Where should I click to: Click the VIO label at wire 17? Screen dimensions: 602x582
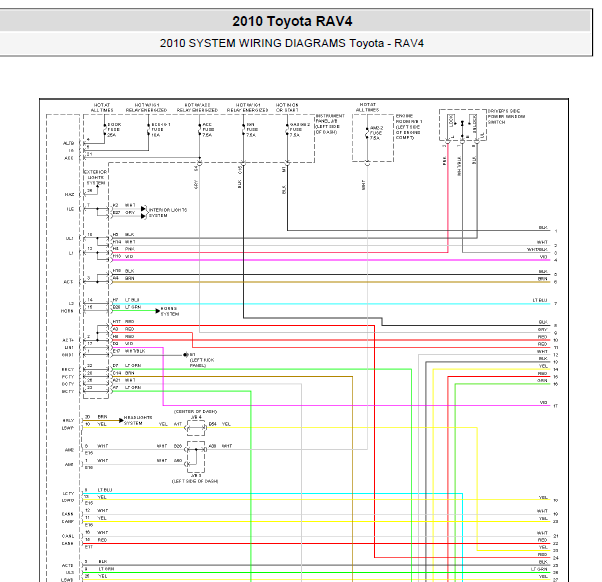(x=543, y=402)
